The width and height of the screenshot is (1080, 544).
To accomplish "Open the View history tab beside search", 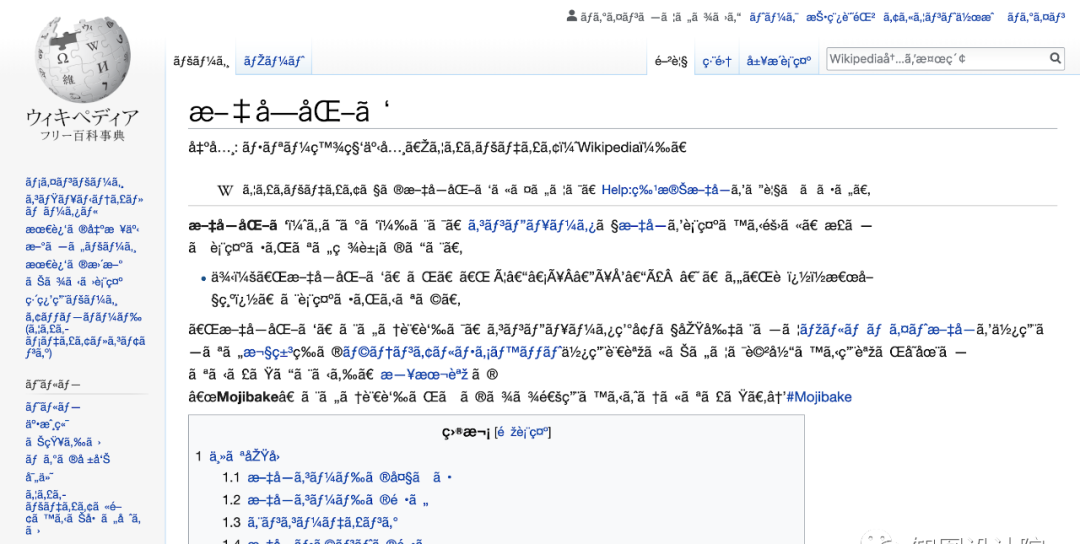I will tap(779, 62).
